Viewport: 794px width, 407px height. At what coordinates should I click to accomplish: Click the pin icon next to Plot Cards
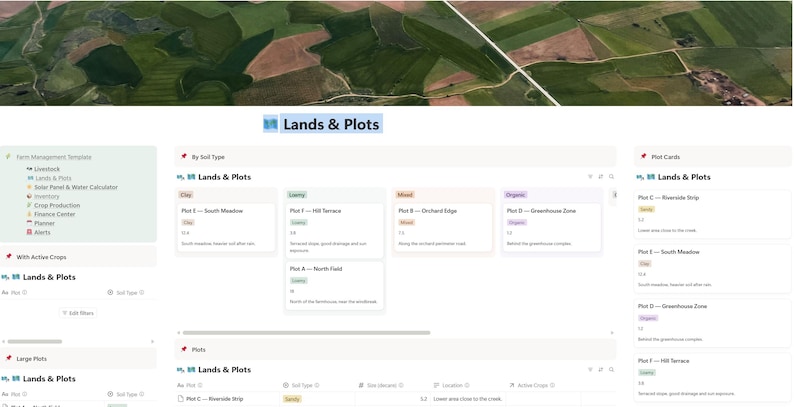click(x=644, y=156)
